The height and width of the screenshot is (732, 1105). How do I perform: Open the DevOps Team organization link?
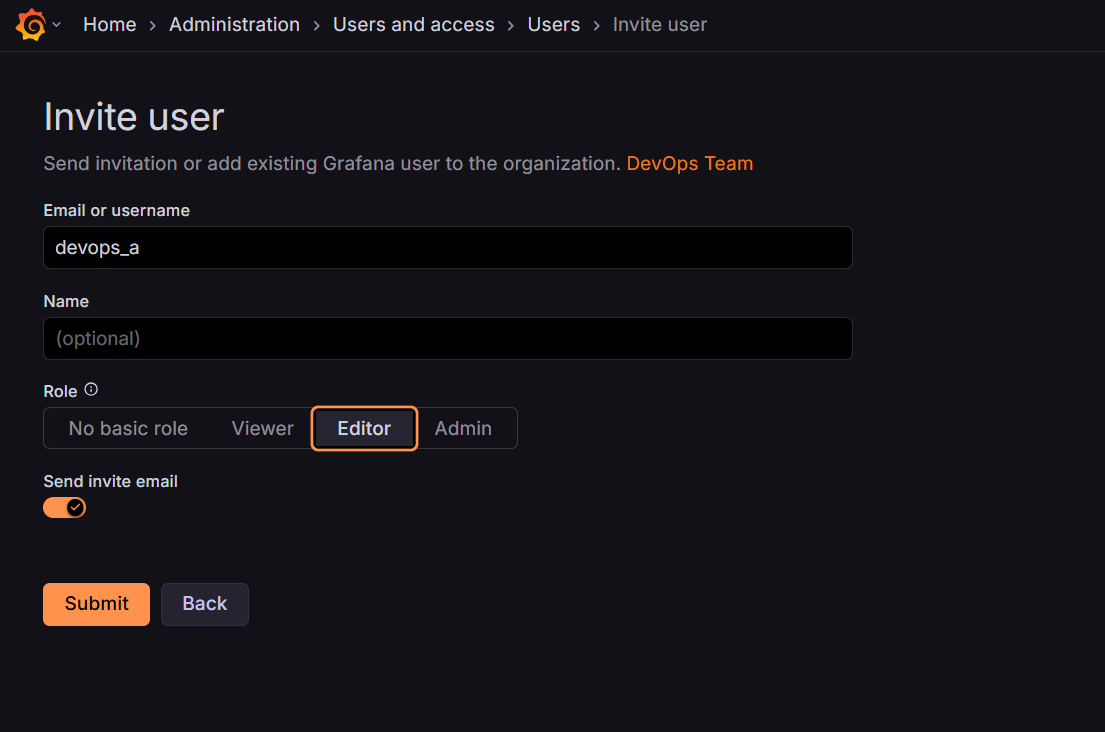point(689,163)
